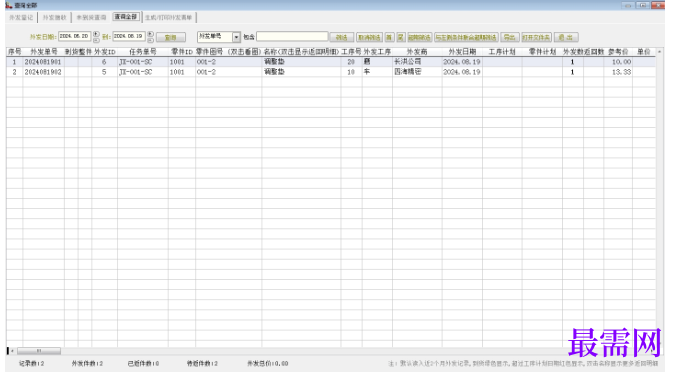Click the 查询 search button
680x374 pixels.
click(x=170, y=37)
